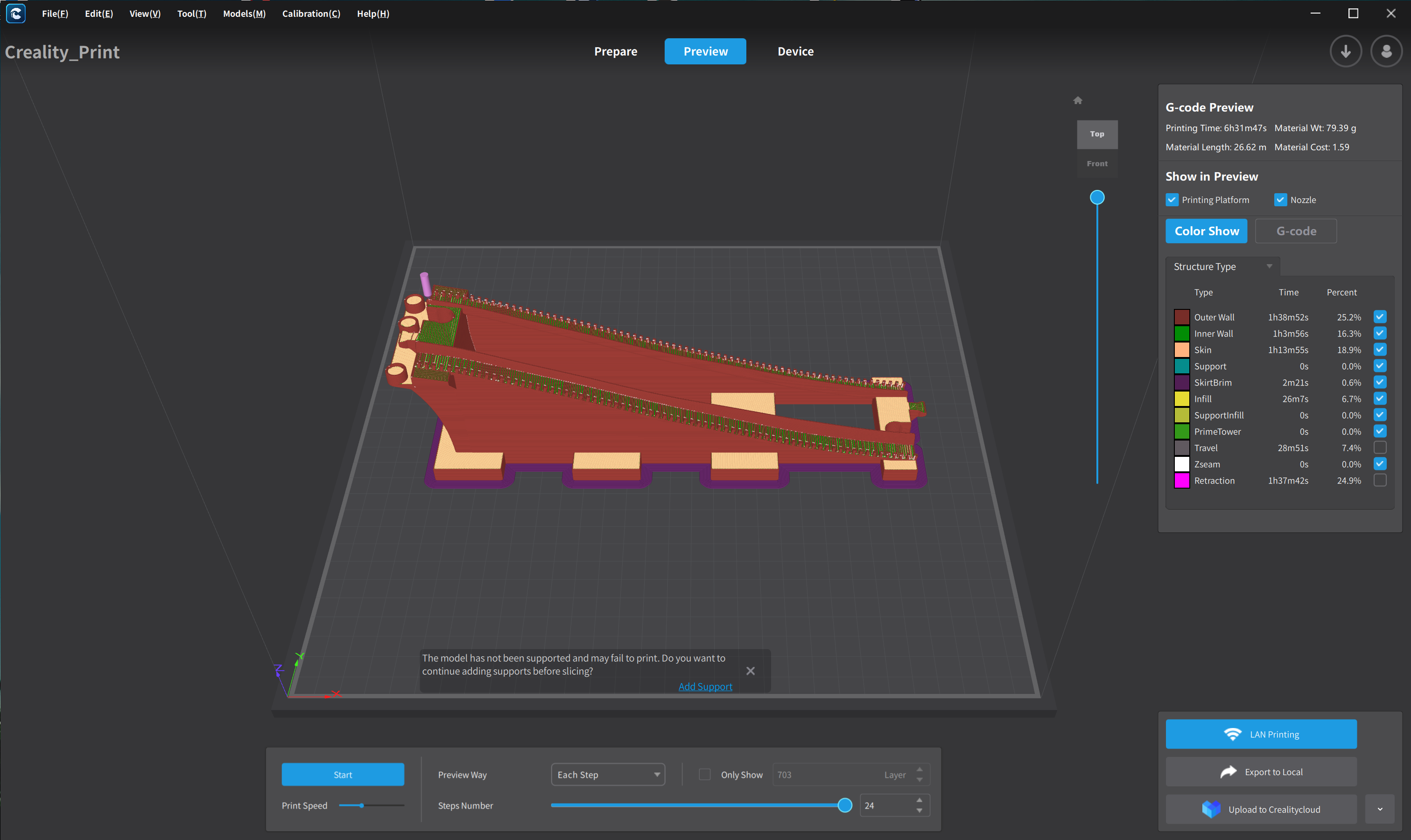Toggle the Only Show checkbox
This screenshot has width=1411, height=840.
tap(705, 774)
